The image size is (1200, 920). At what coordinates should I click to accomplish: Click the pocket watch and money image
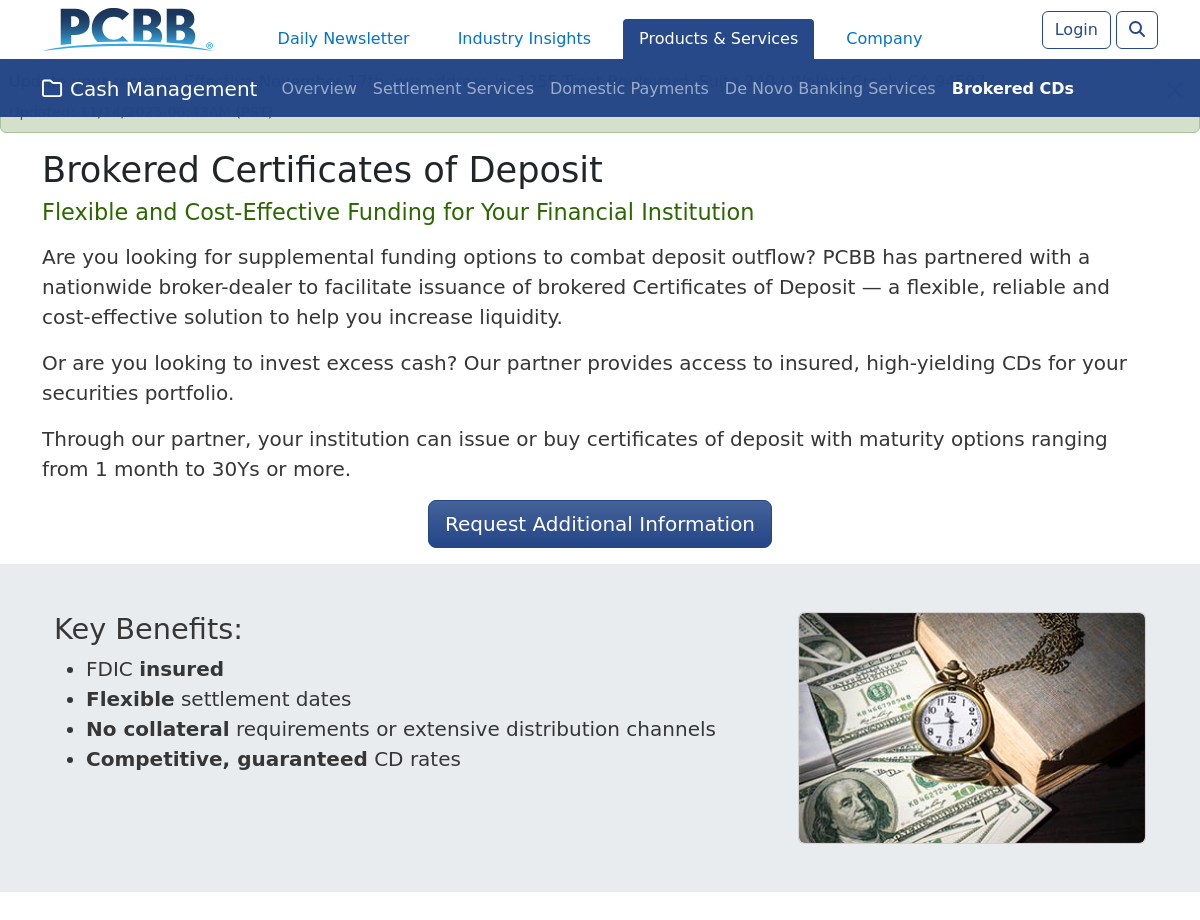(971, 728)
